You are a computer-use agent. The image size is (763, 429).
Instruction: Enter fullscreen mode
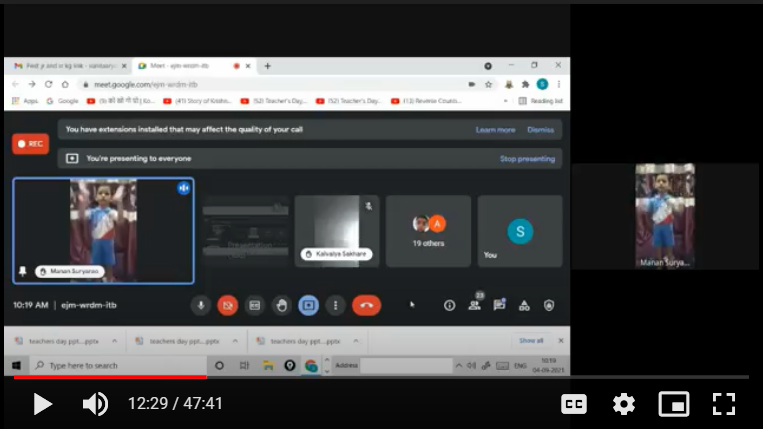point(724,404)
